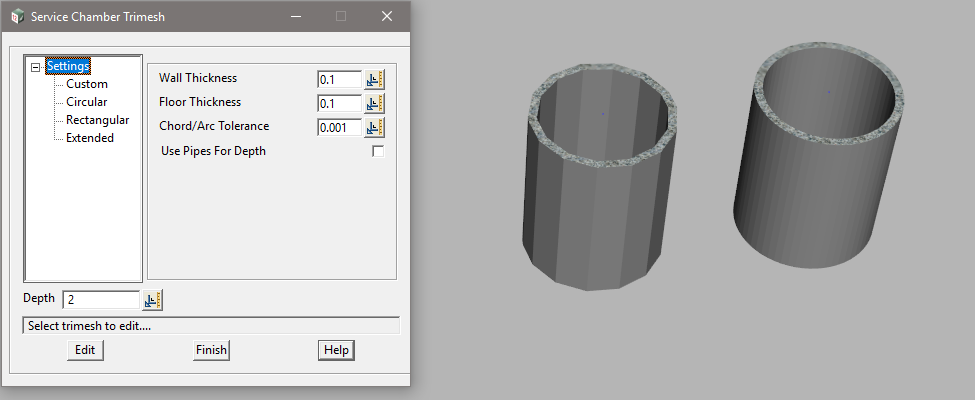Open Help for this panel
The image size is (975, 400).
pos(336,350)
